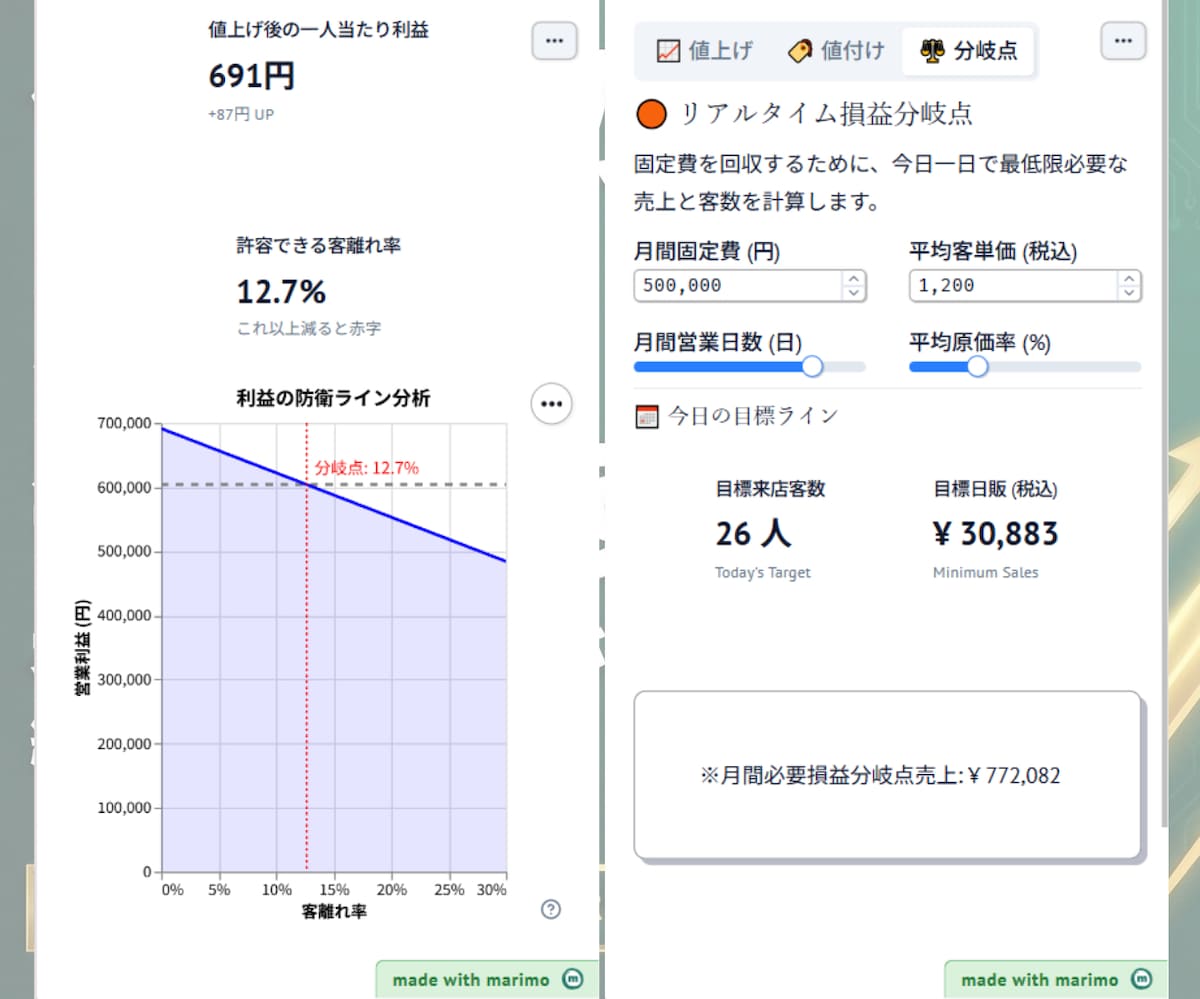Image resolution: width=1200 pixels, height=999 pixels.
Task: Open the chart's three-dot options button
Action: pyautogui.click(x=551, y=403)
